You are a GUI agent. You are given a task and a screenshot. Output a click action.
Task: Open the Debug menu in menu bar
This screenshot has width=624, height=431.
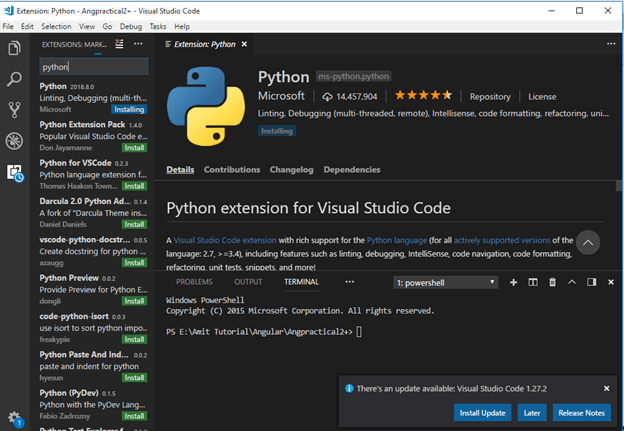click(x=131, y=26)
